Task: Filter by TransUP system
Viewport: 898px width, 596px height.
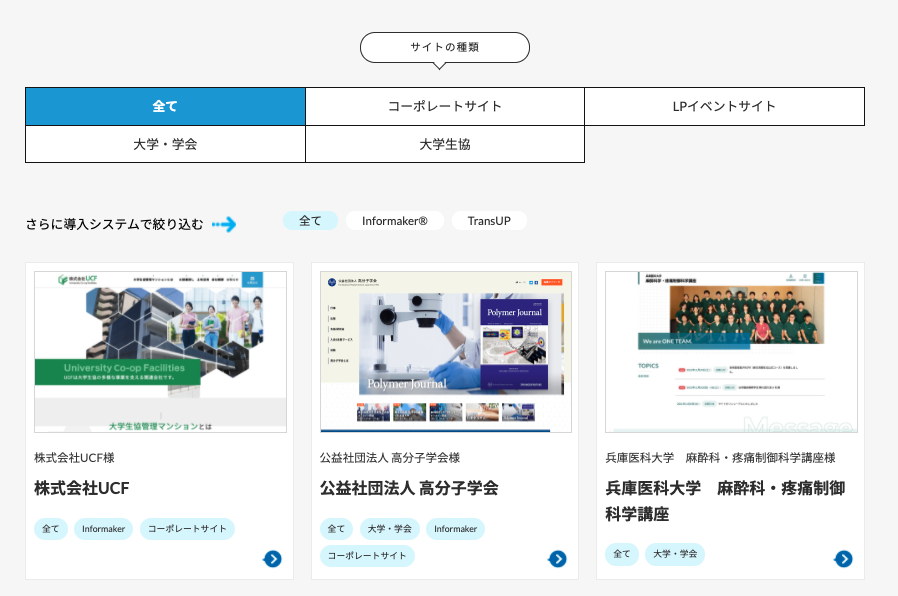Action: point(489,221)
